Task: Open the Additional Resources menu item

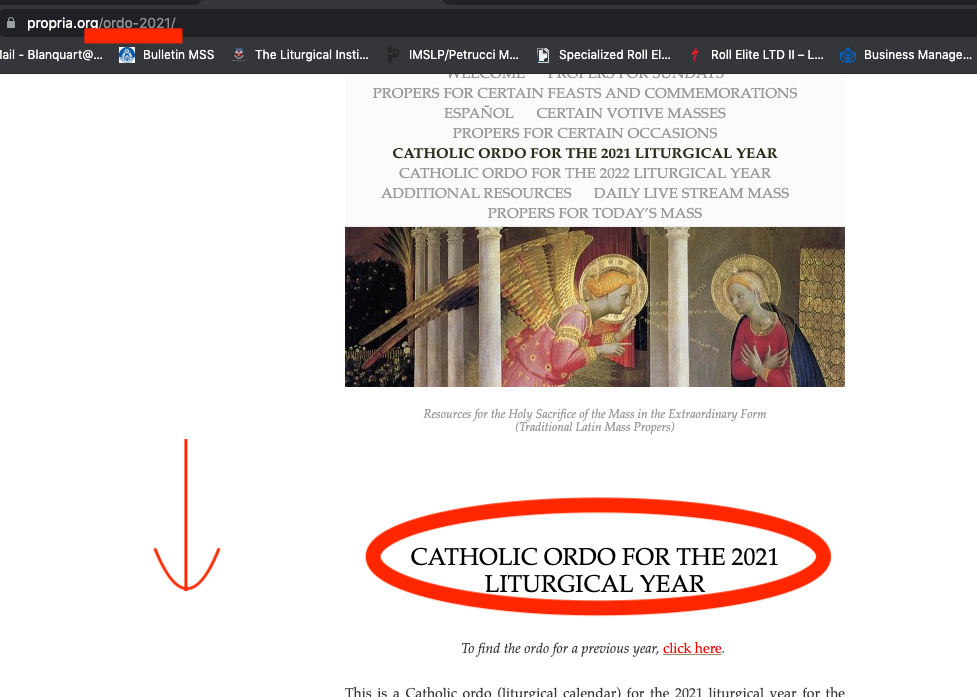Action: point(476,193)
